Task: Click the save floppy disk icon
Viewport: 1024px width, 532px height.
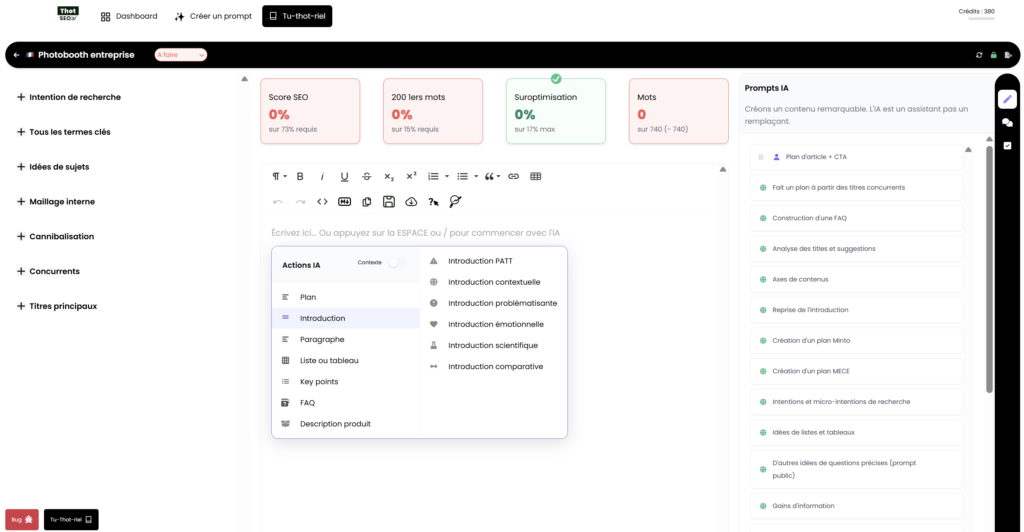Action: (x=389, y=201)
